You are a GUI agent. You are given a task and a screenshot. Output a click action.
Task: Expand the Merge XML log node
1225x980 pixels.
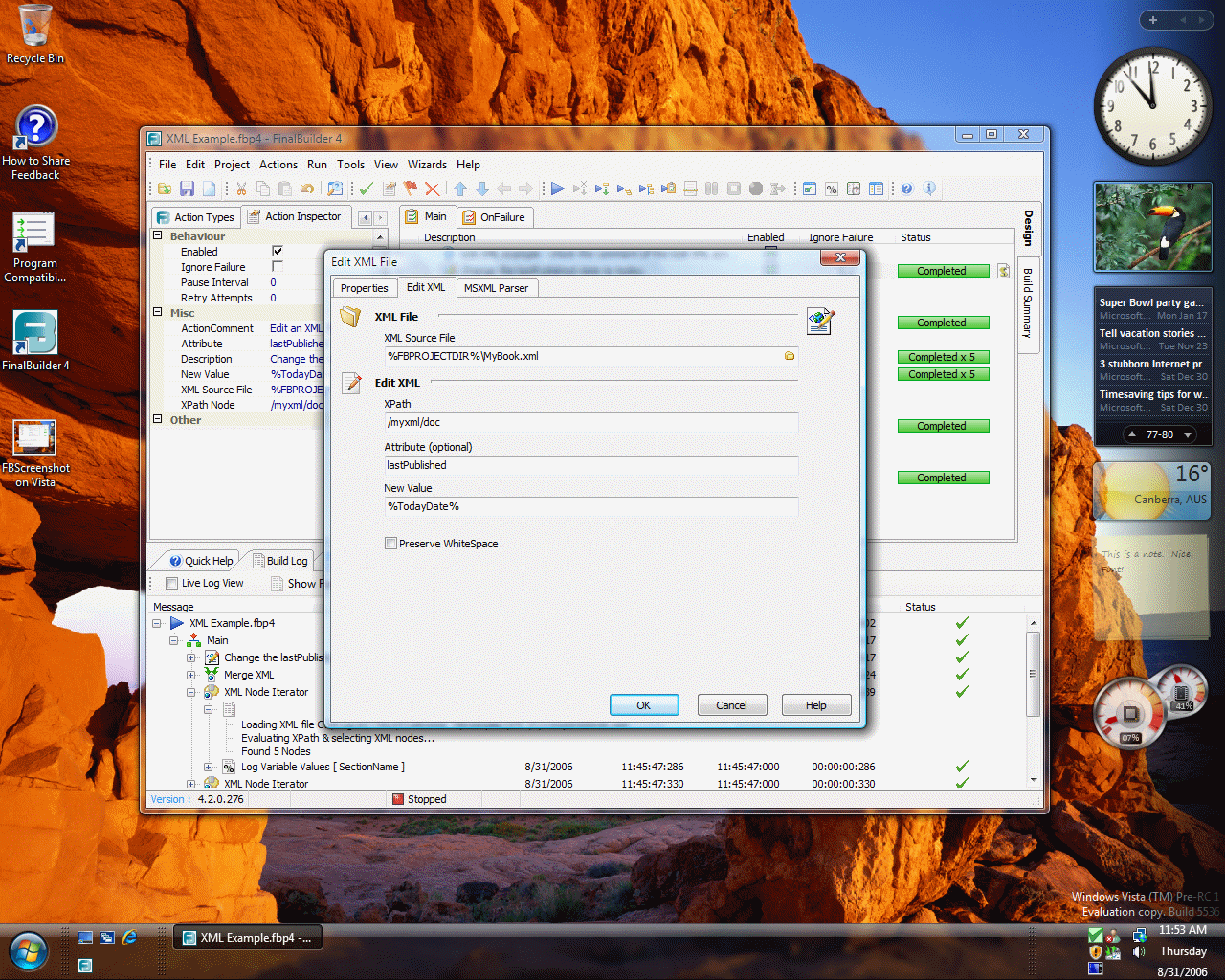[x=190, y=675]
